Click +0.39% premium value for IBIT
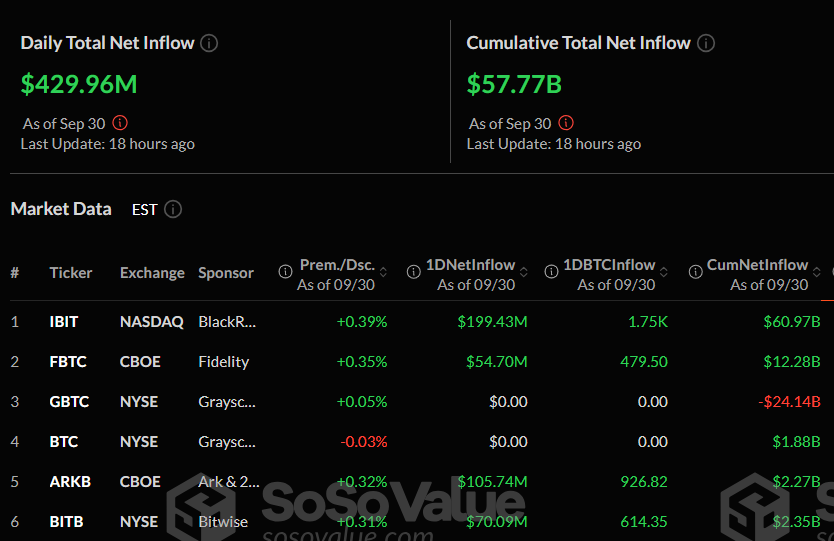The height and width of the screenshot is (541, 834). click(x=362, y=322)
